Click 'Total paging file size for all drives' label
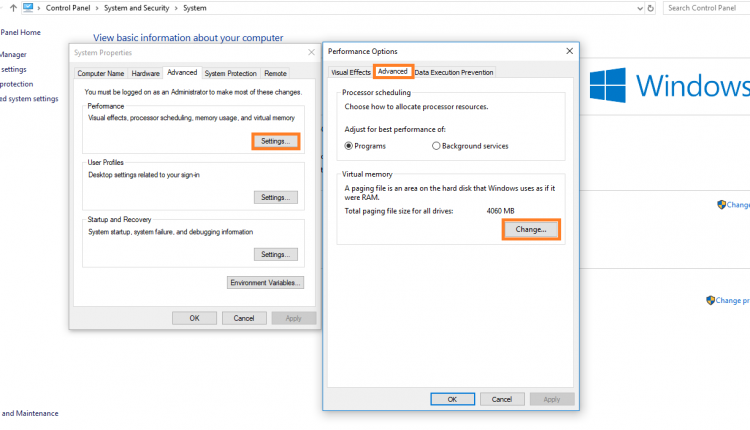Screen dimensions: 750x430 pos(399,211)
